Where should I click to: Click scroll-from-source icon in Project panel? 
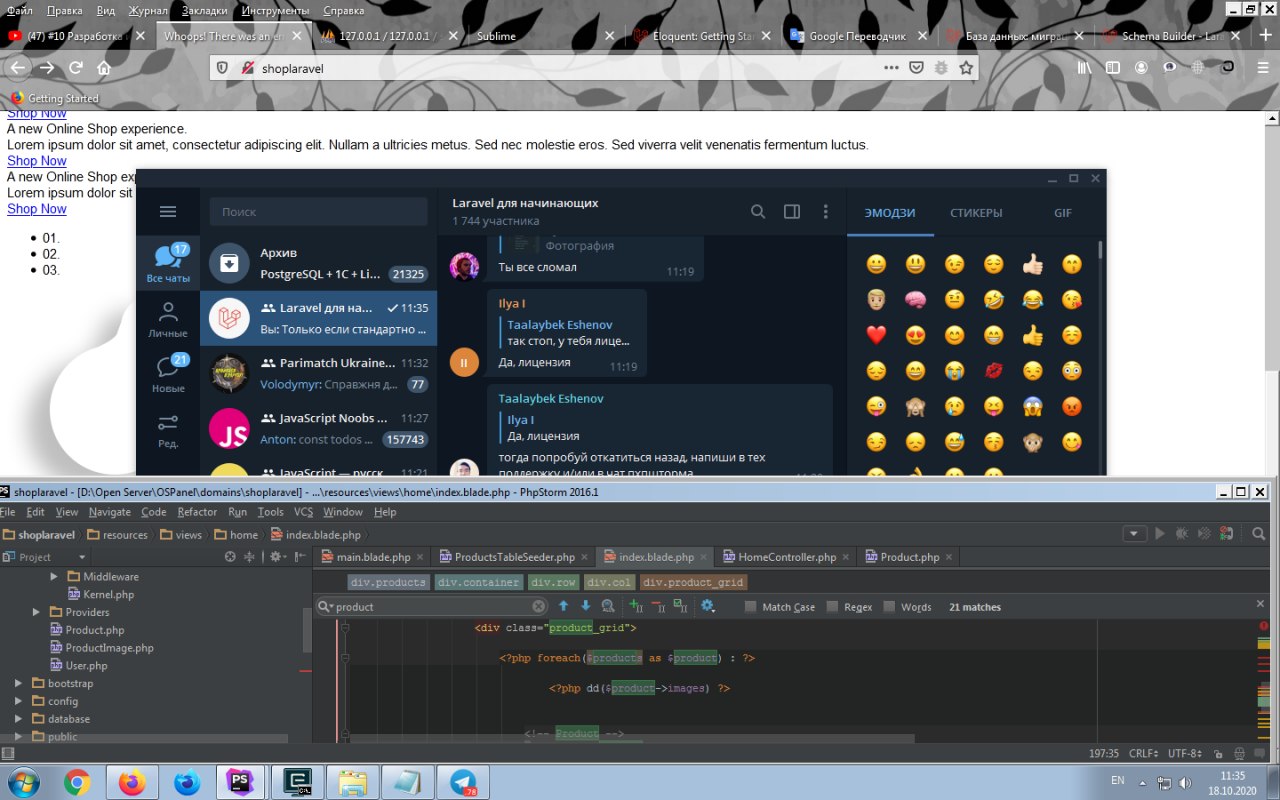tap(230, 557)
